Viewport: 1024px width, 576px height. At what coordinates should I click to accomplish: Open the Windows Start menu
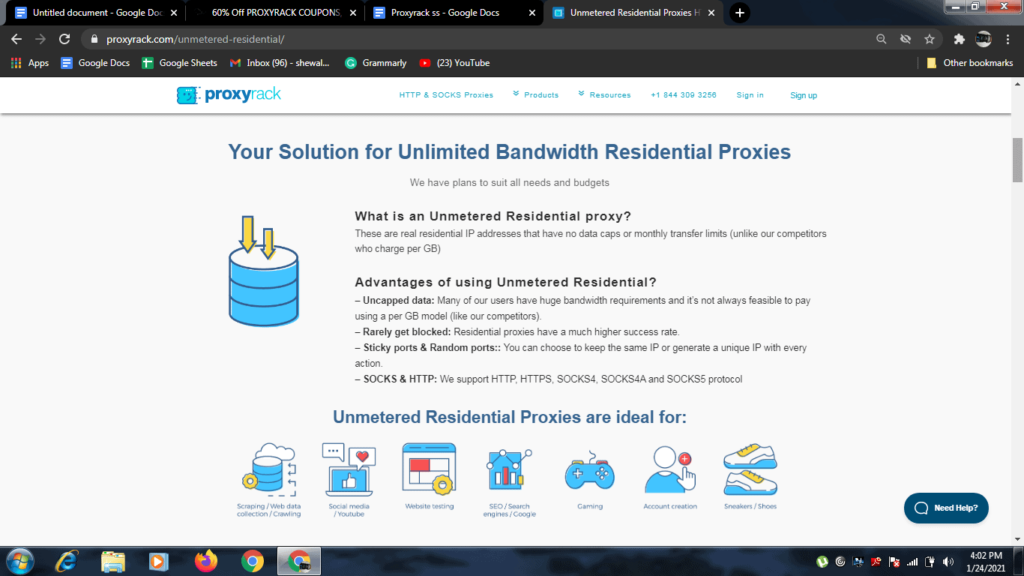point(20,561)
